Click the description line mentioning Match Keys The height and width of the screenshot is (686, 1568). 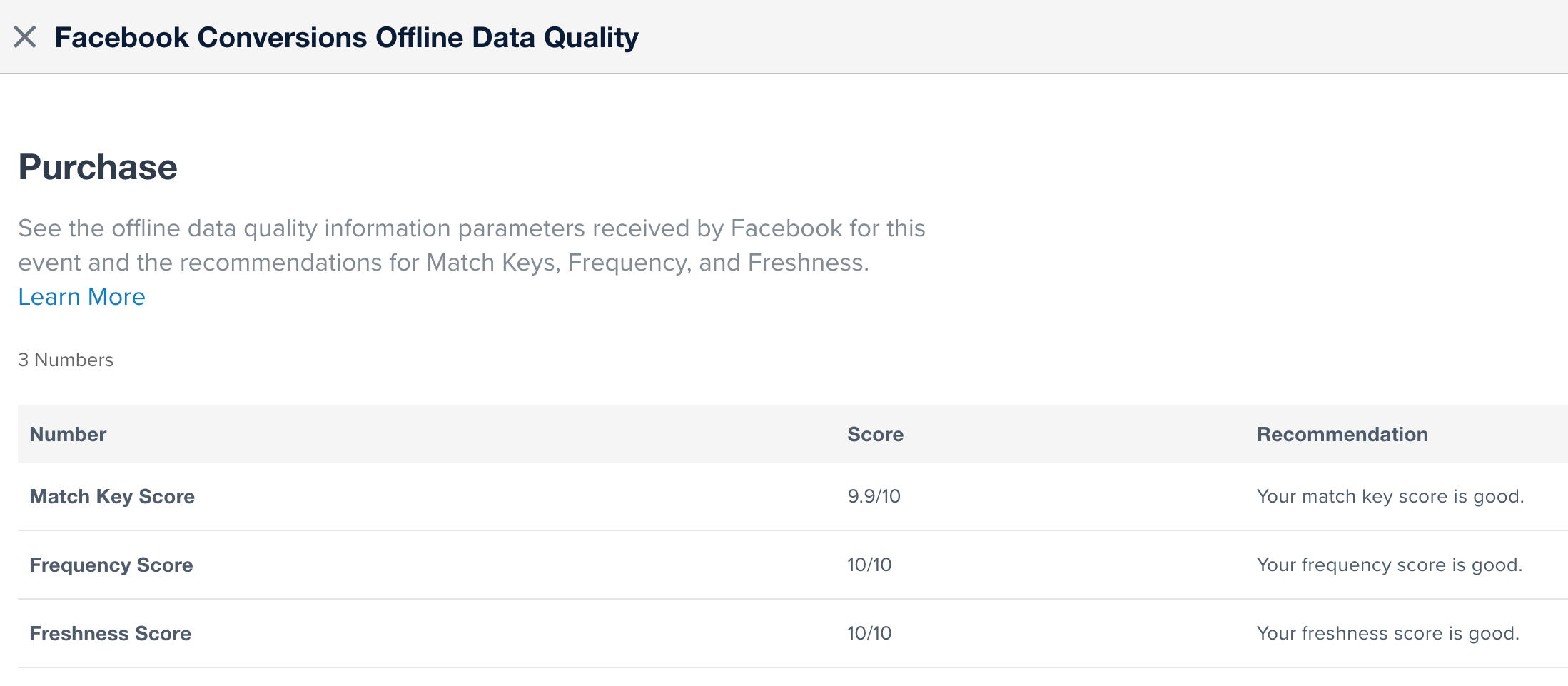click(x=442, y=263)
